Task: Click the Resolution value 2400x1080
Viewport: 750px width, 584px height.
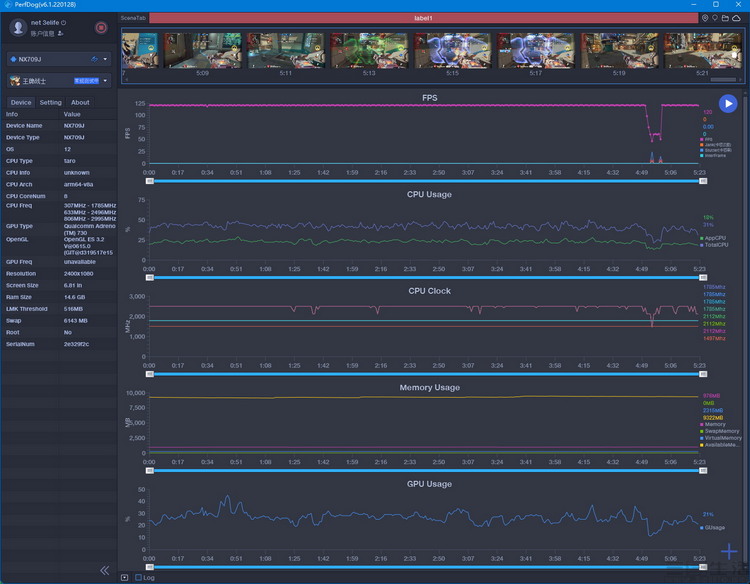Action: tap(78, 274)
